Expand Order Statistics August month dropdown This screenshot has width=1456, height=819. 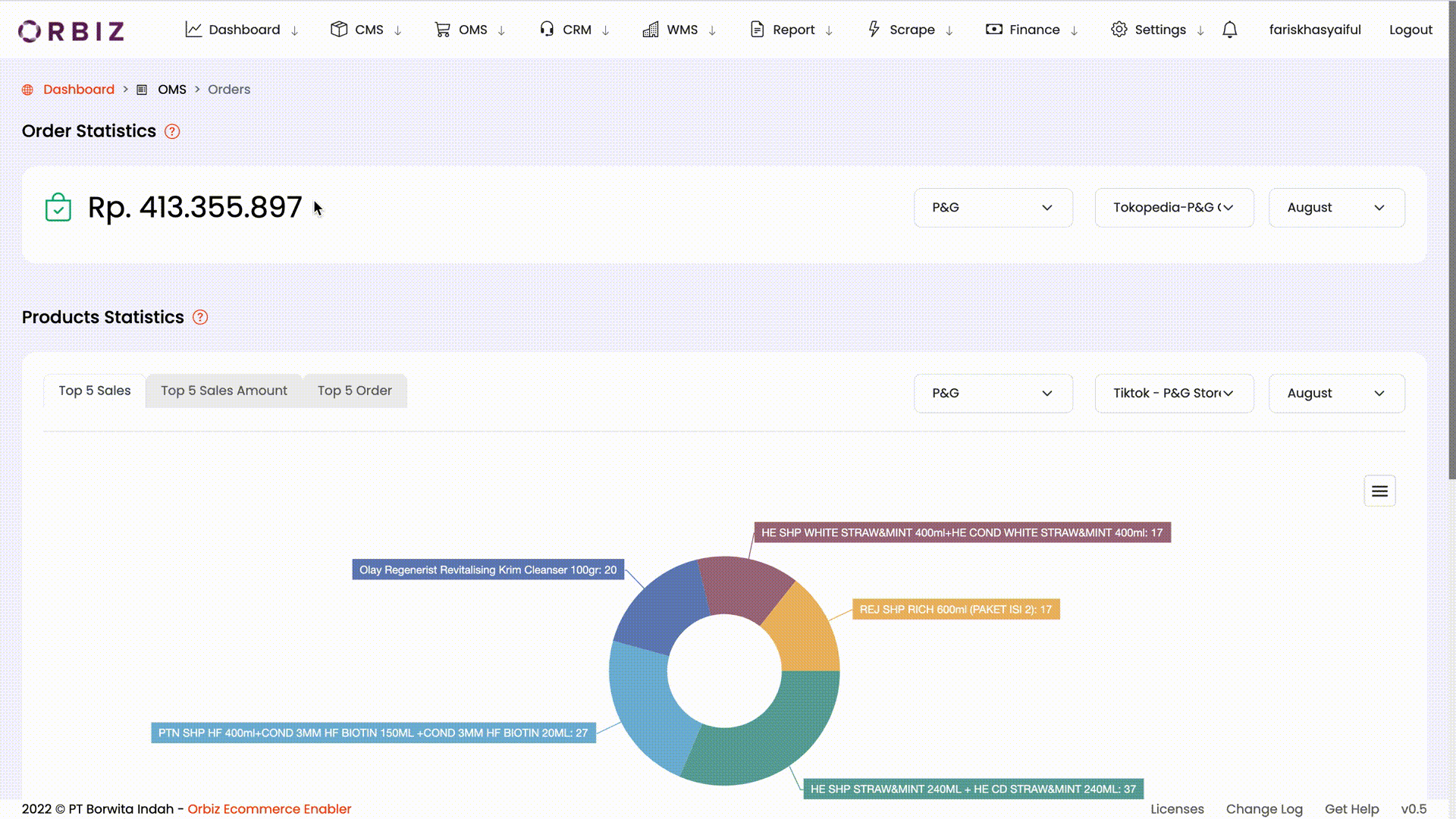point(1335,208)
